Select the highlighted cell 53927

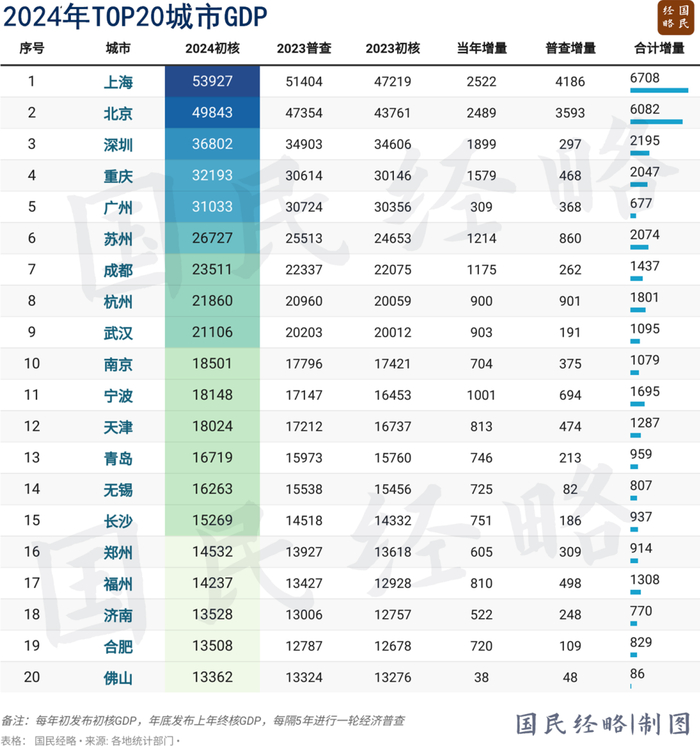[x=212, y=81]
